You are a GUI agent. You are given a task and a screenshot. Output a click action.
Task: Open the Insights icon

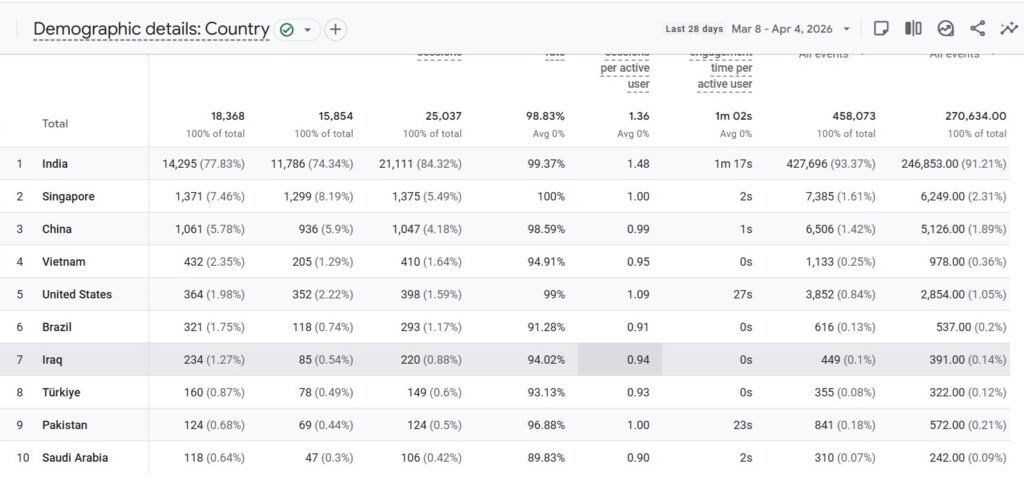[945, 29]
